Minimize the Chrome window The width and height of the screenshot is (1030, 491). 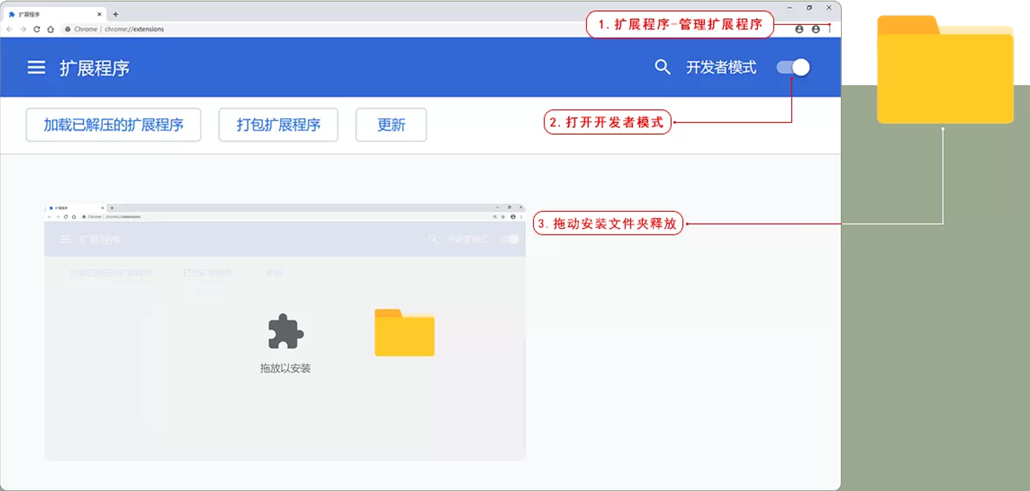click(x=789, y=8)
